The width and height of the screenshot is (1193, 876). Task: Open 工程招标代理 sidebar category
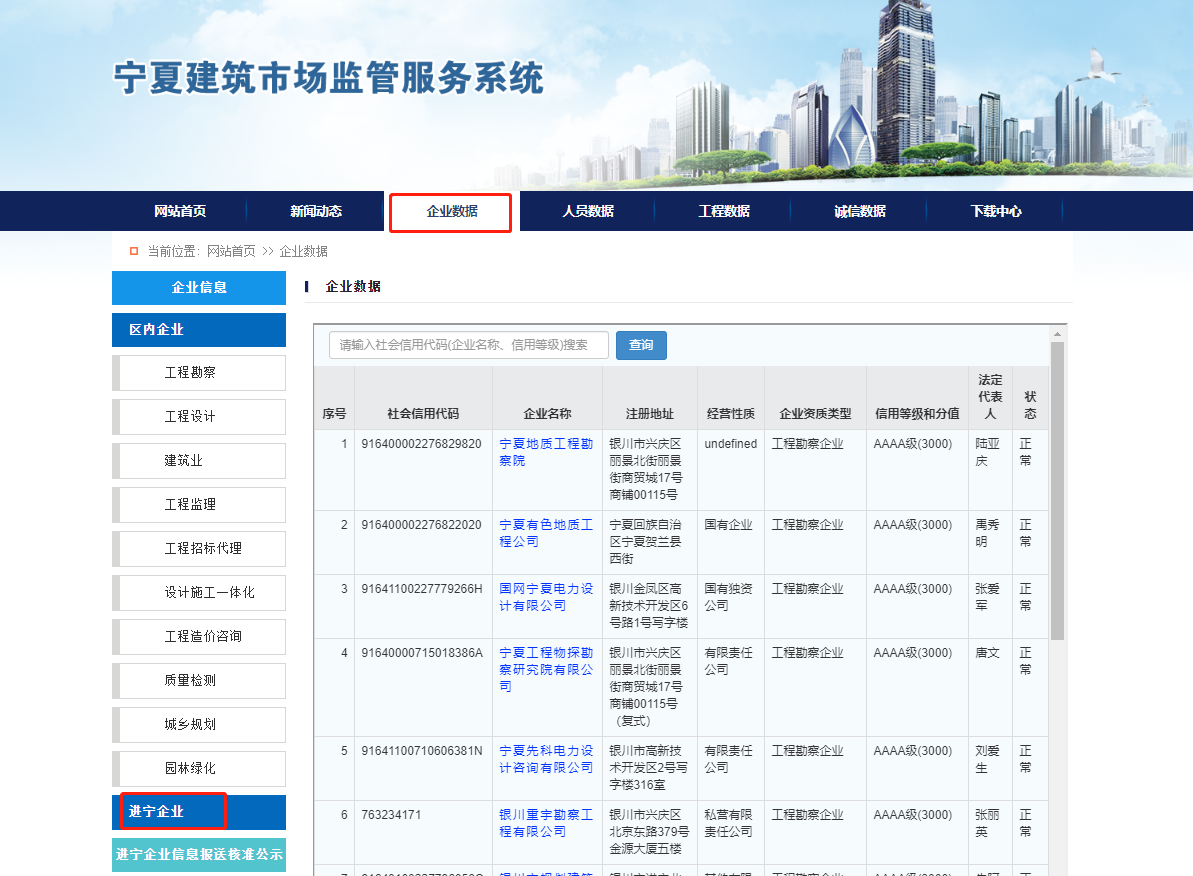click(203, 549)
